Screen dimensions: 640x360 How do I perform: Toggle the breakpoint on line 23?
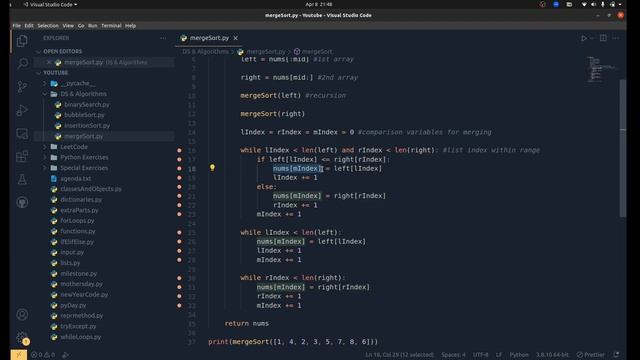[179, 214]
